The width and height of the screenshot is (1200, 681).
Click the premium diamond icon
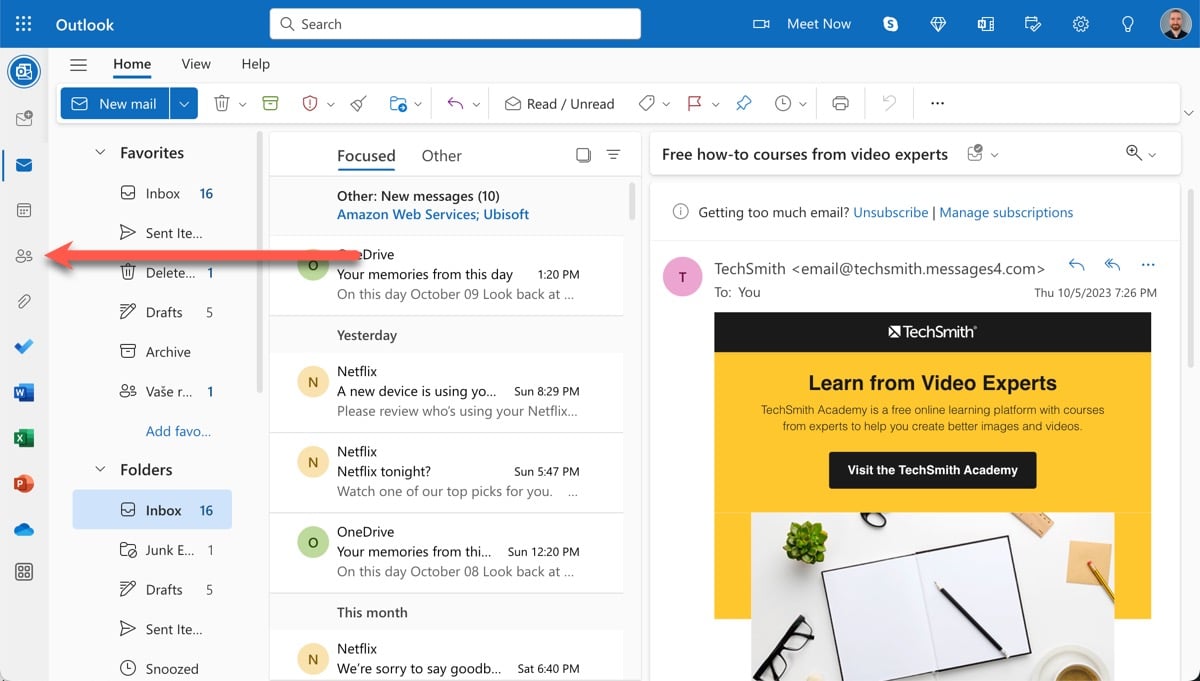pos(938,24)
